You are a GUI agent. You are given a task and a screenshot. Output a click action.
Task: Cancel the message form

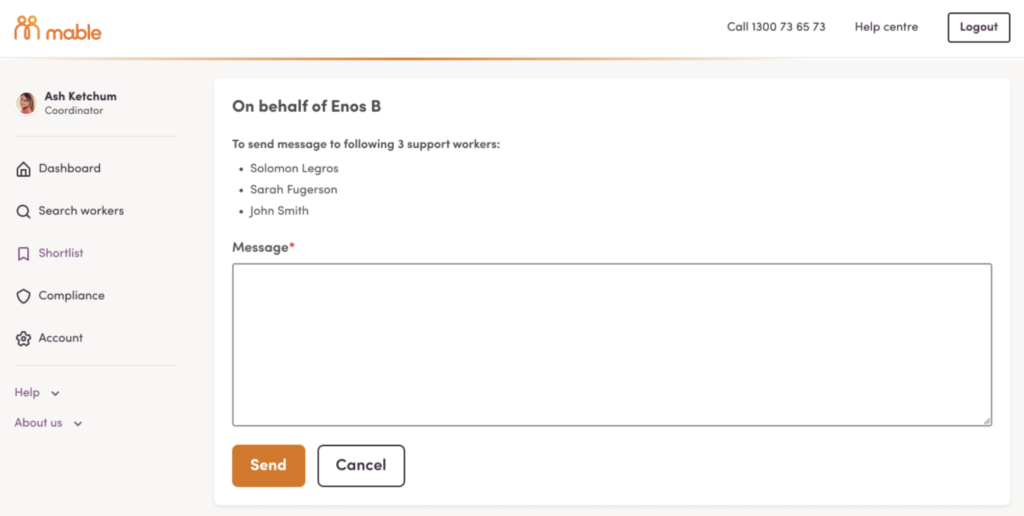361,466
